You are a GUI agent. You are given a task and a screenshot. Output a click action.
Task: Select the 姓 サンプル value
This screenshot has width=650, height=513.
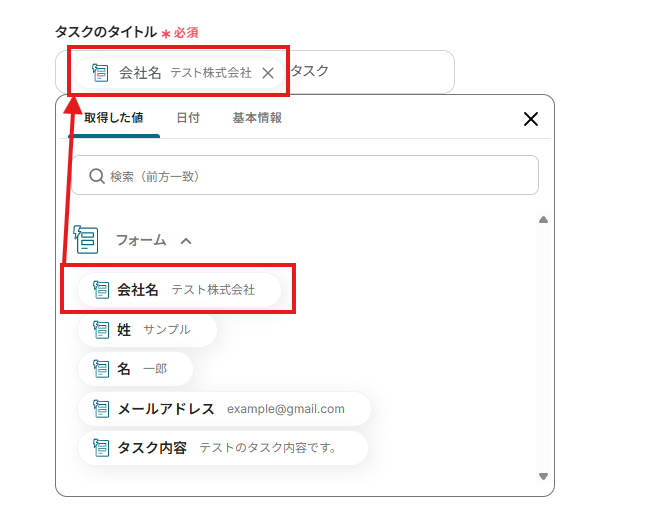pyautogui.click(x=147, y=330)
